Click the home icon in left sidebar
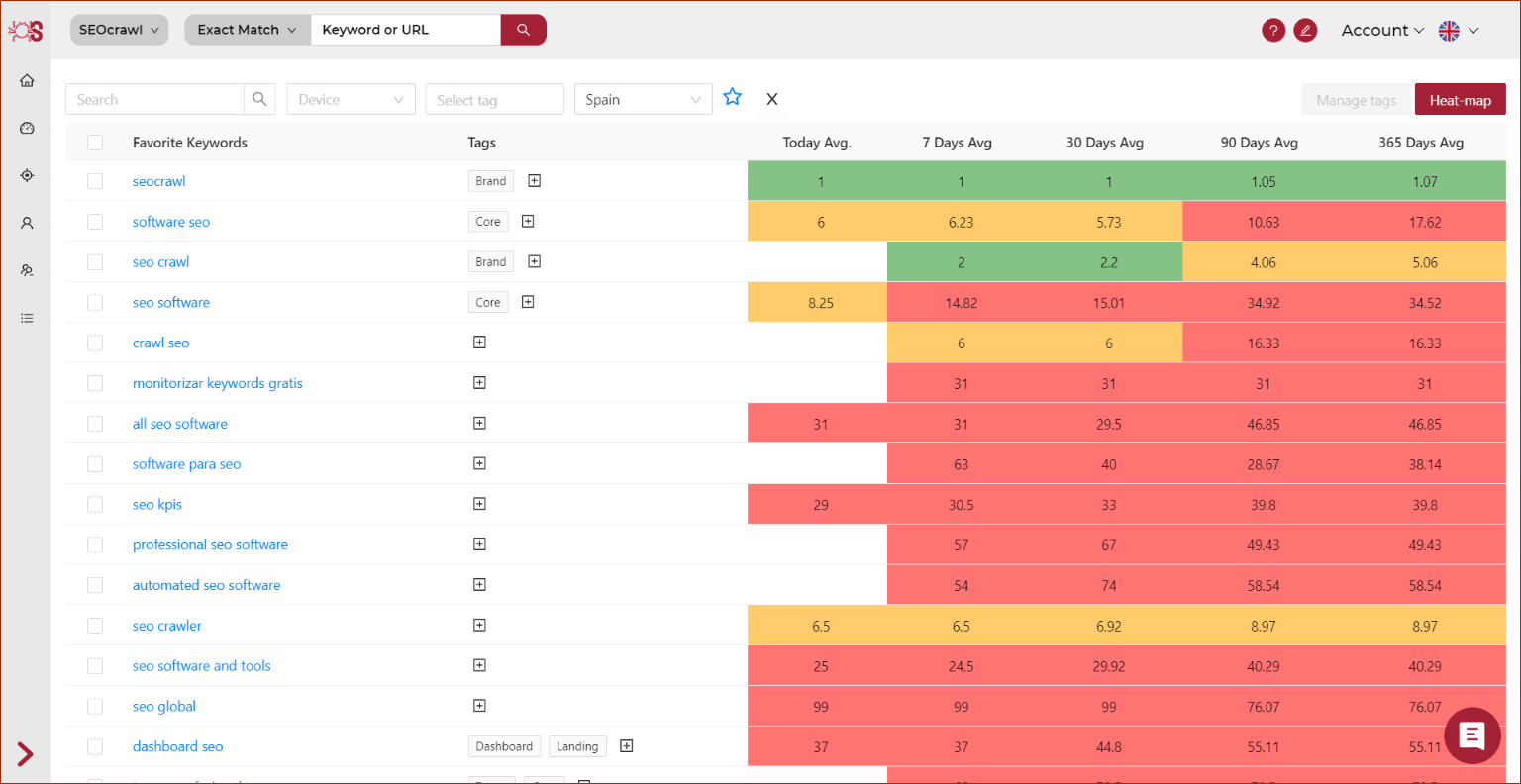The image size is (1521, 784). pyautogui.click(x=27, y=81)
